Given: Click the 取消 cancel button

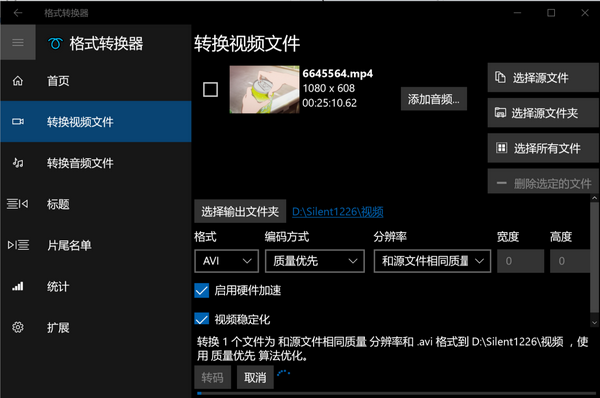Looking at the screenshot, I should click(x=255, y=378).
